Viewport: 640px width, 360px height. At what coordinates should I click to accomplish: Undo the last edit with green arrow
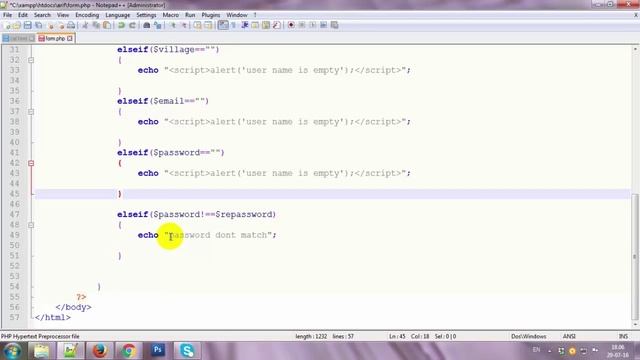click(121, 25)
